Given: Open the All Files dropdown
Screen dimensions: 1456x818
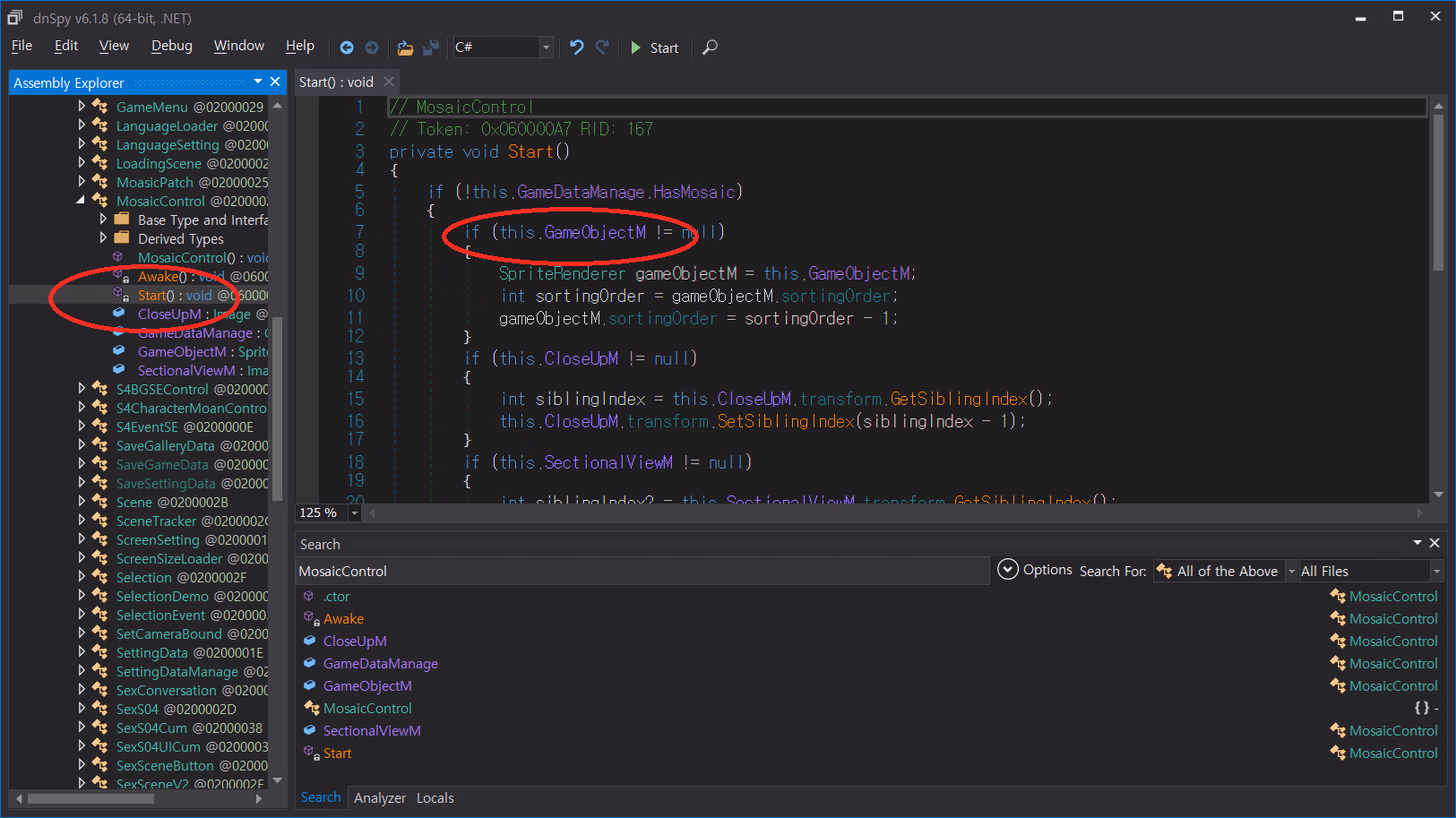Looking at the screenshot, I should coord(1436,572).
